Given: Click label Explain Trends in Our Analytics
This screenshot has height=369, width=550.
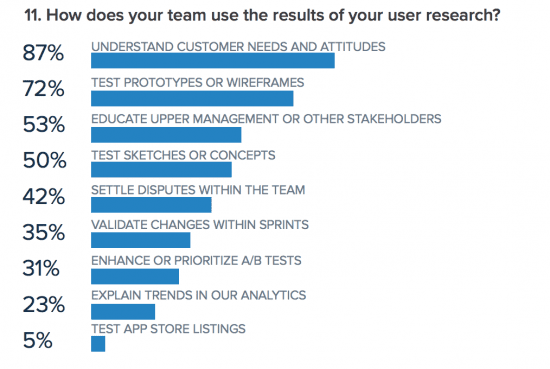Looking at the screenshot, I should click(x=199, y=295).
